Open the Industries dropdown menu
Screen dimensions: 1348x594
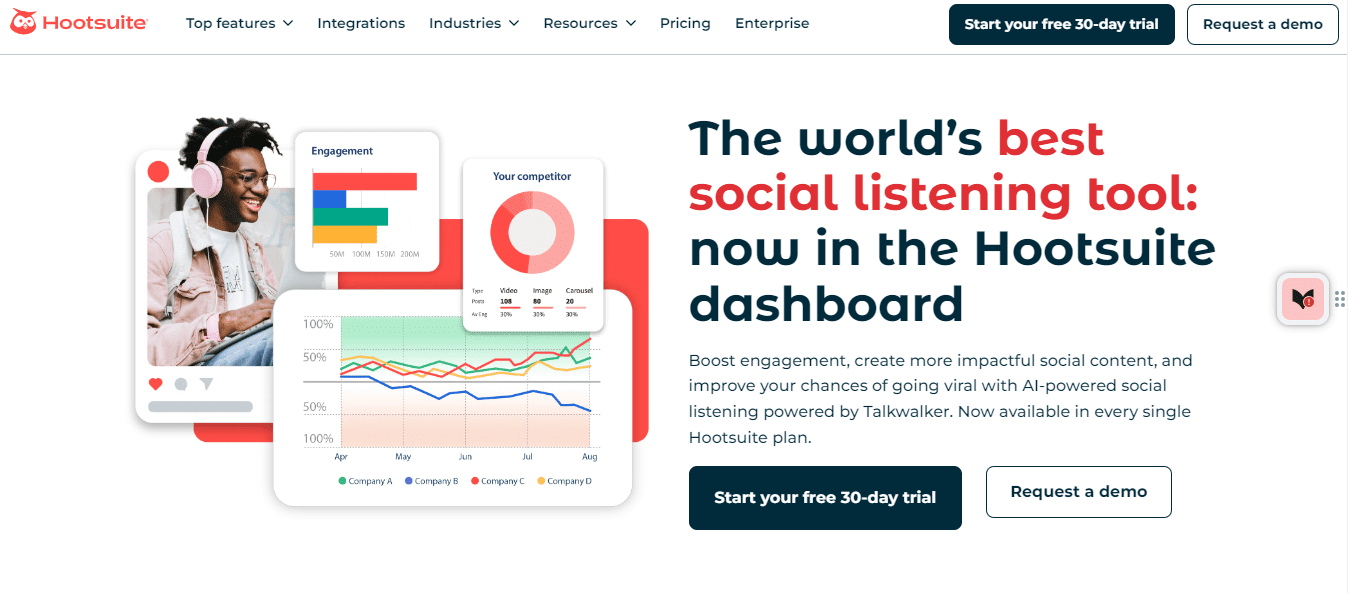pos(473,23)
